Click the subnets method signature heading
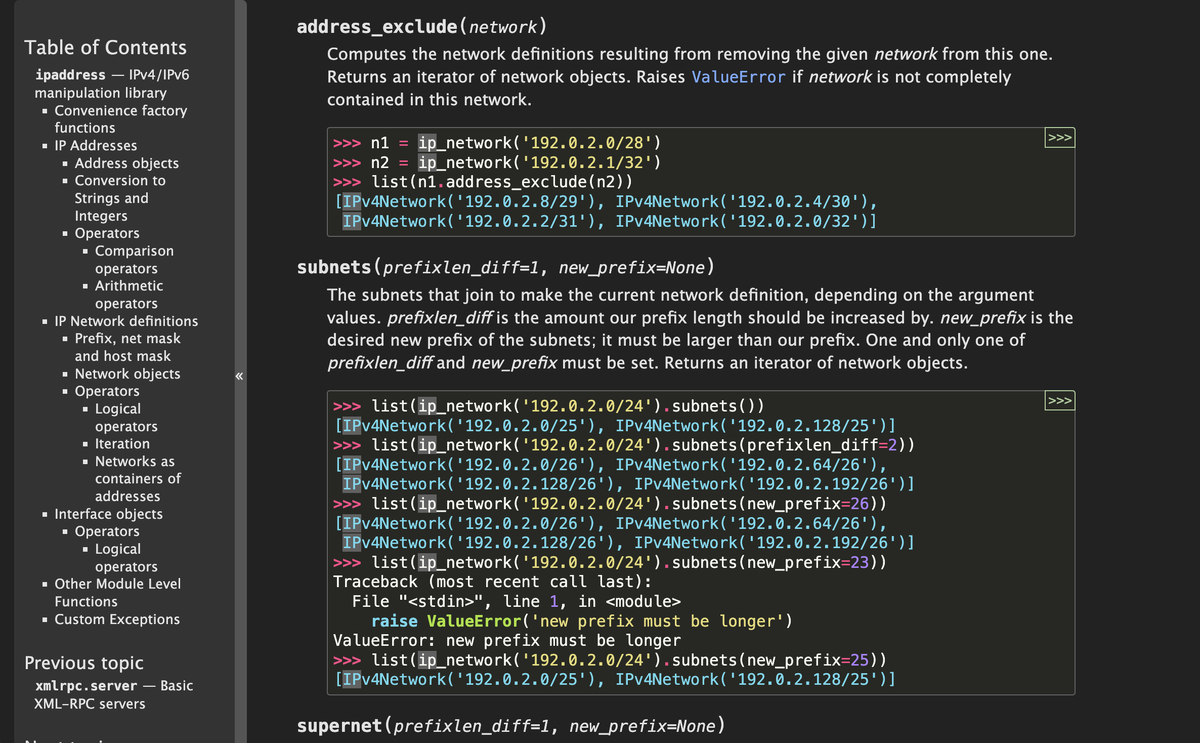This screenshot has height=743, width=1200. point(506,267)
